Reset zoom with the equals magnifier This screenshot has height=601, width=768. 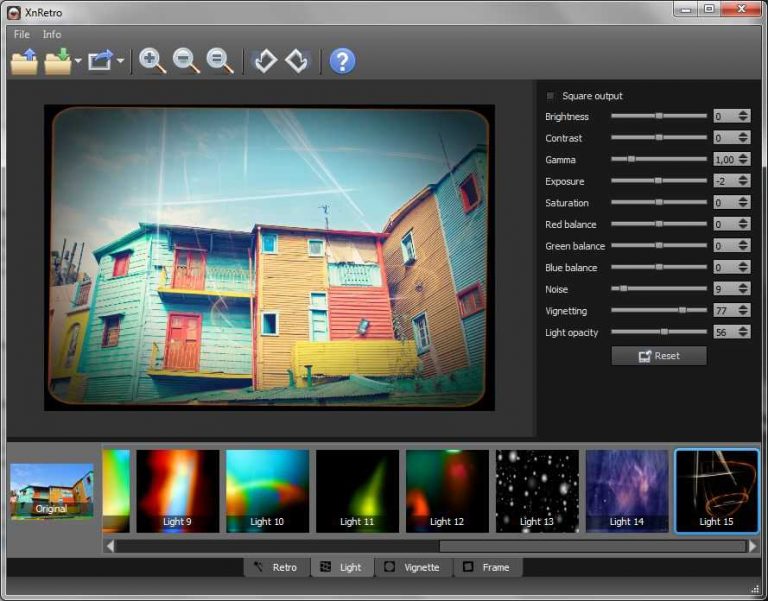tap(220, 61)
